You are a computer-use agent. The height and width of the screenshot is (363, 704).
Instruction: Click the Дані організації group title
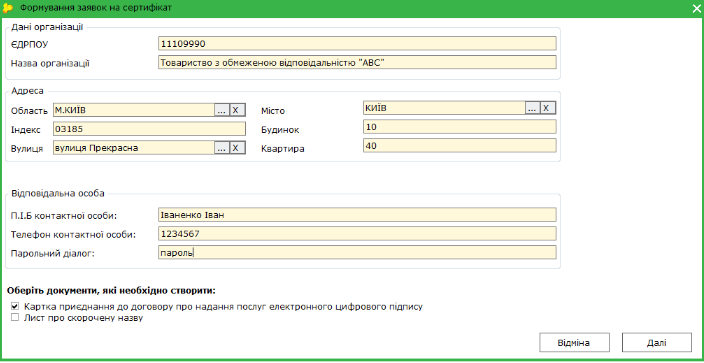pos(47,27)
